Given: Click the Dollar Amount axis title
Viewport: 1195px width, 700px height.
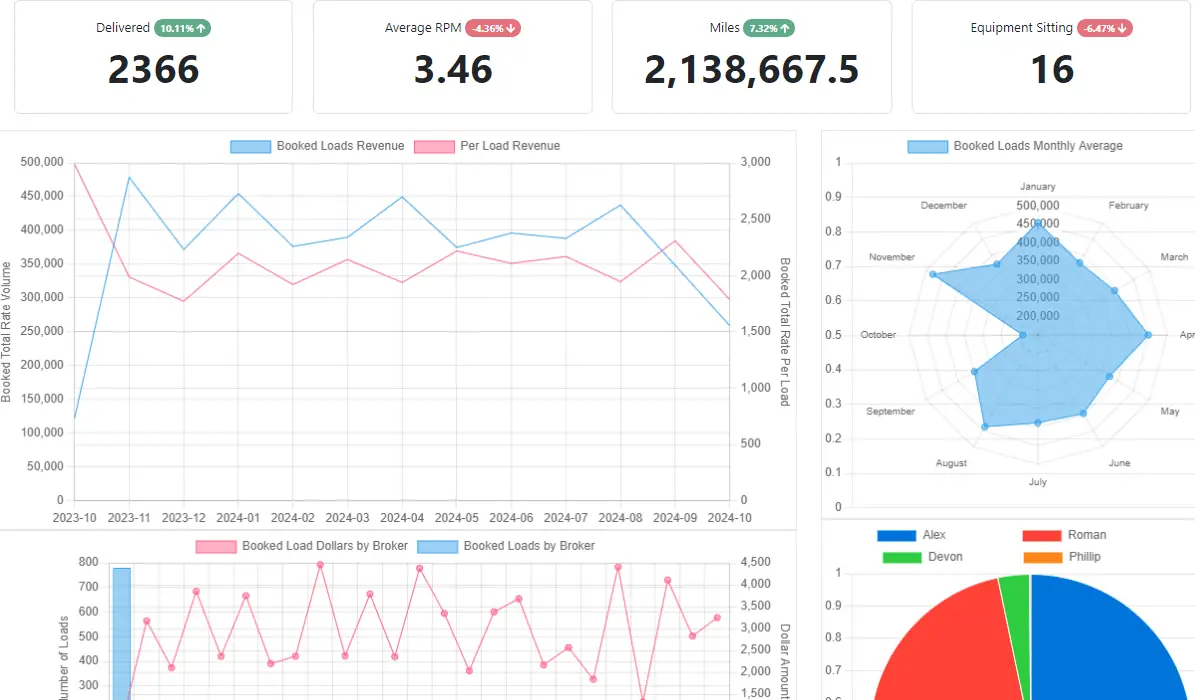Looking at the screenshot, I should (784, 660).
